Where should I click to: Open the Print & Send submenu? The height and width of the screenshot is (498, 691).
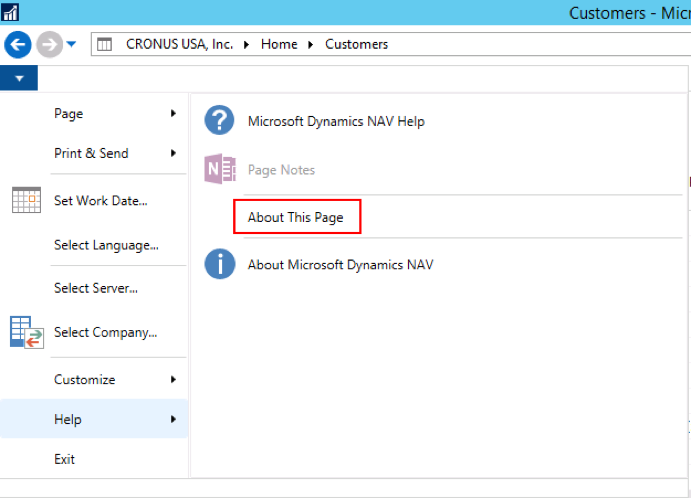94,153
